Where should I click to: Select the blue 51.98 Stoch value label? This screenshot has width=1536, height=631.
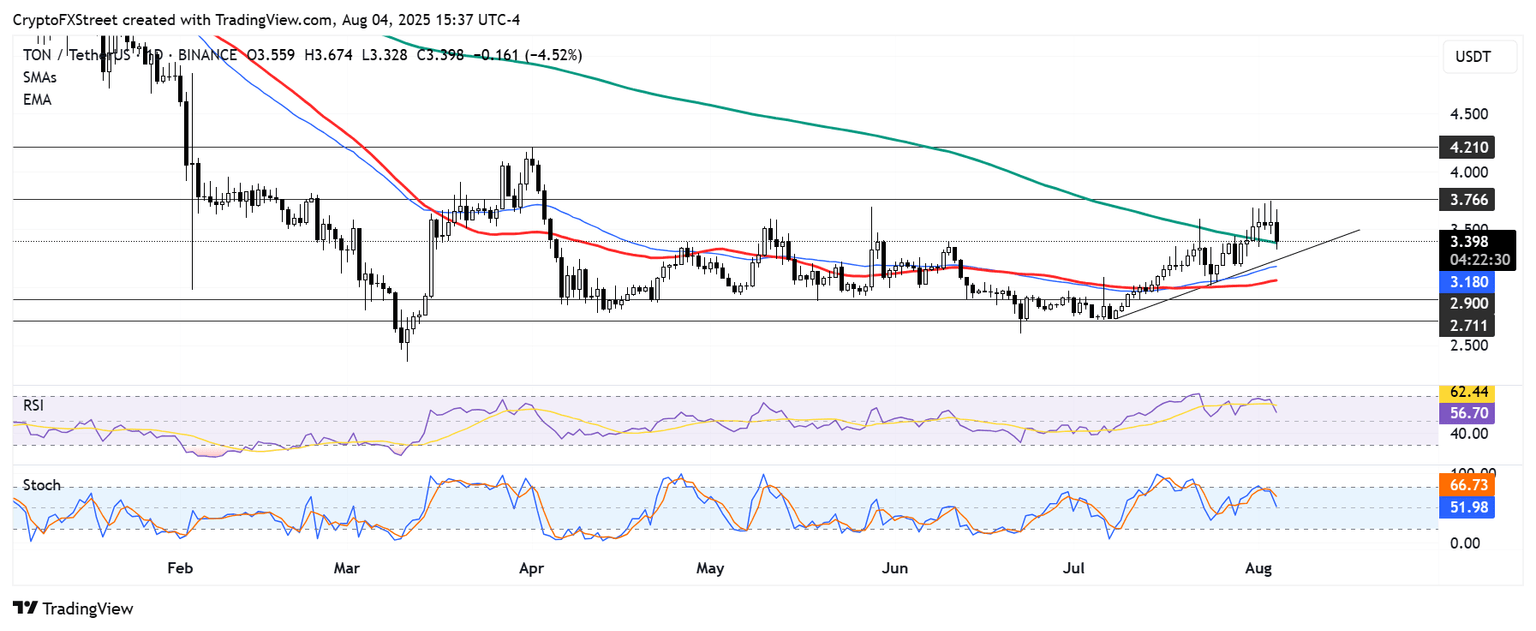pos(1470,507)
